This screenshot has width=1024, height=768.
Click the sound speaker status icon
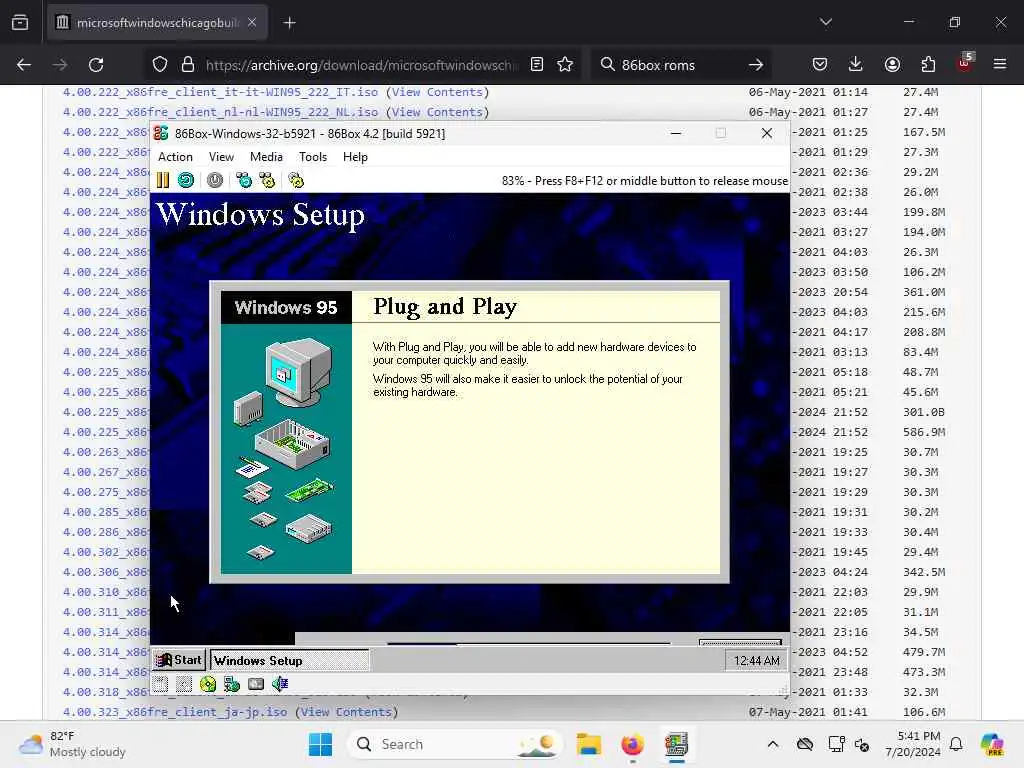click(280, 684)
